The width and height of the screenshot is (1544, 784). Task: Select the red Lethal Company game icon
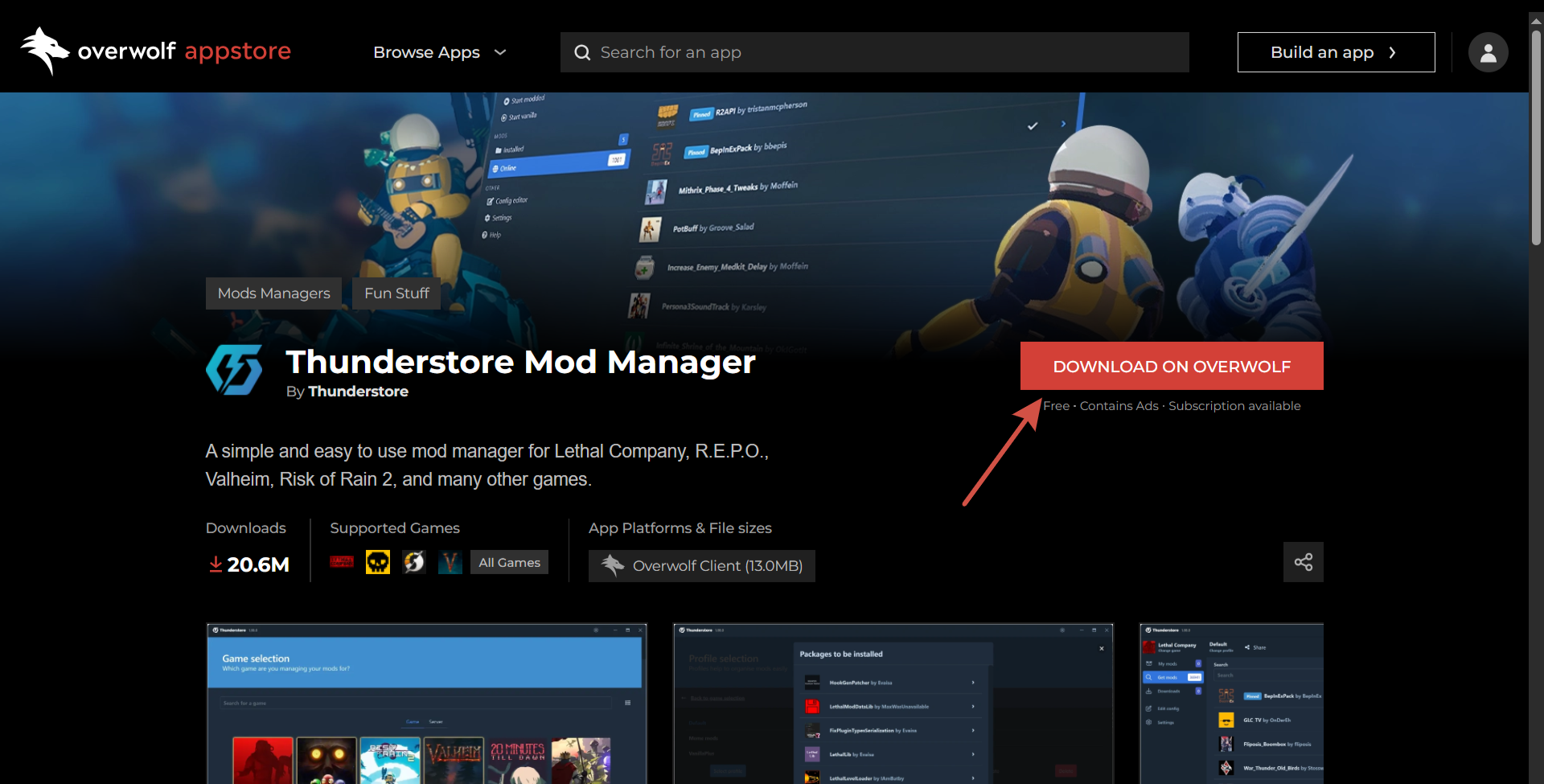(342, 562)
